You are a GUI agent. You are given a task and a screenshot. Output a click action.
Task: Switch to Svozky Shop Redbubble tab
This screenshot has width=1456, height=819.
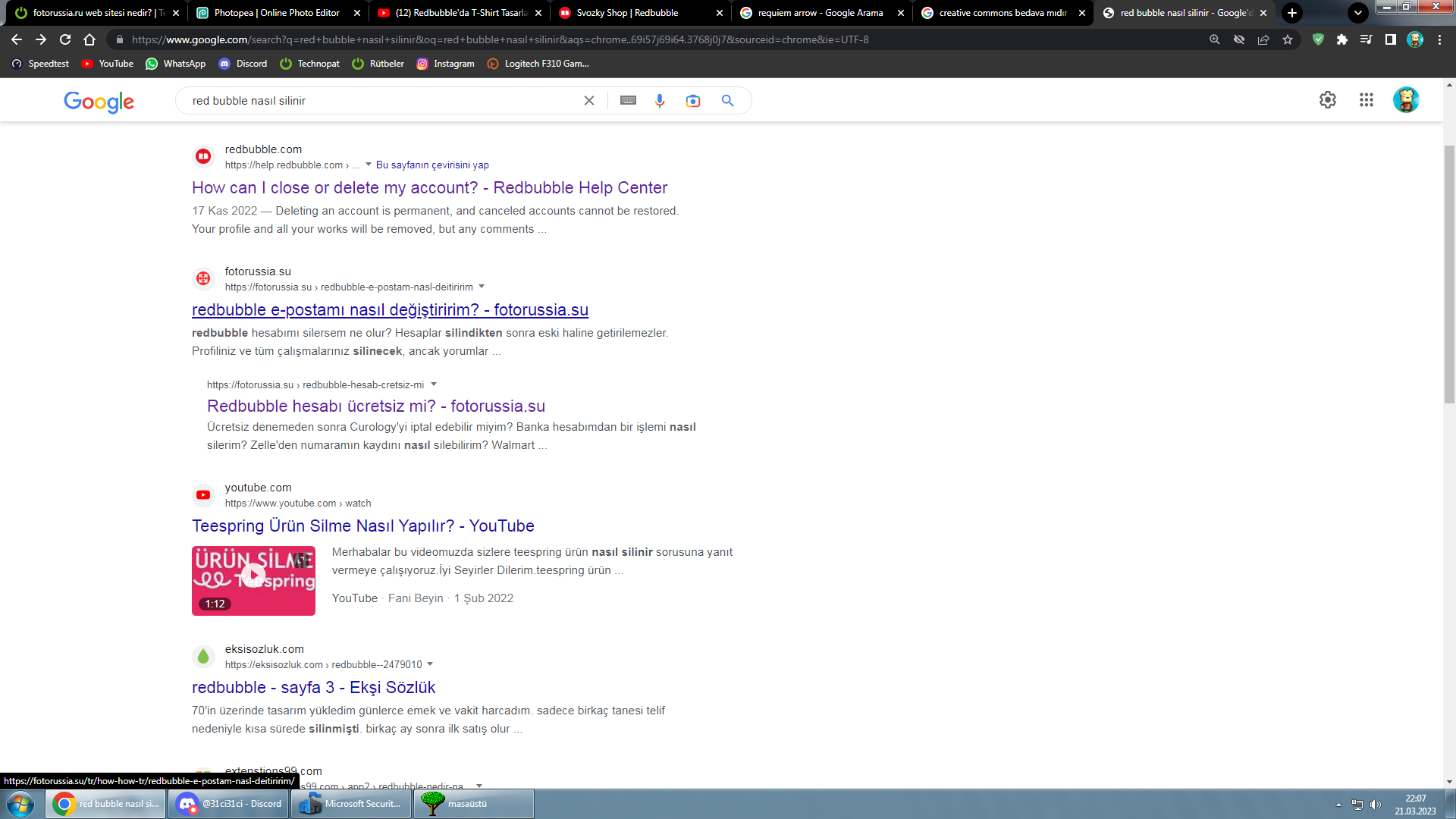627,13
